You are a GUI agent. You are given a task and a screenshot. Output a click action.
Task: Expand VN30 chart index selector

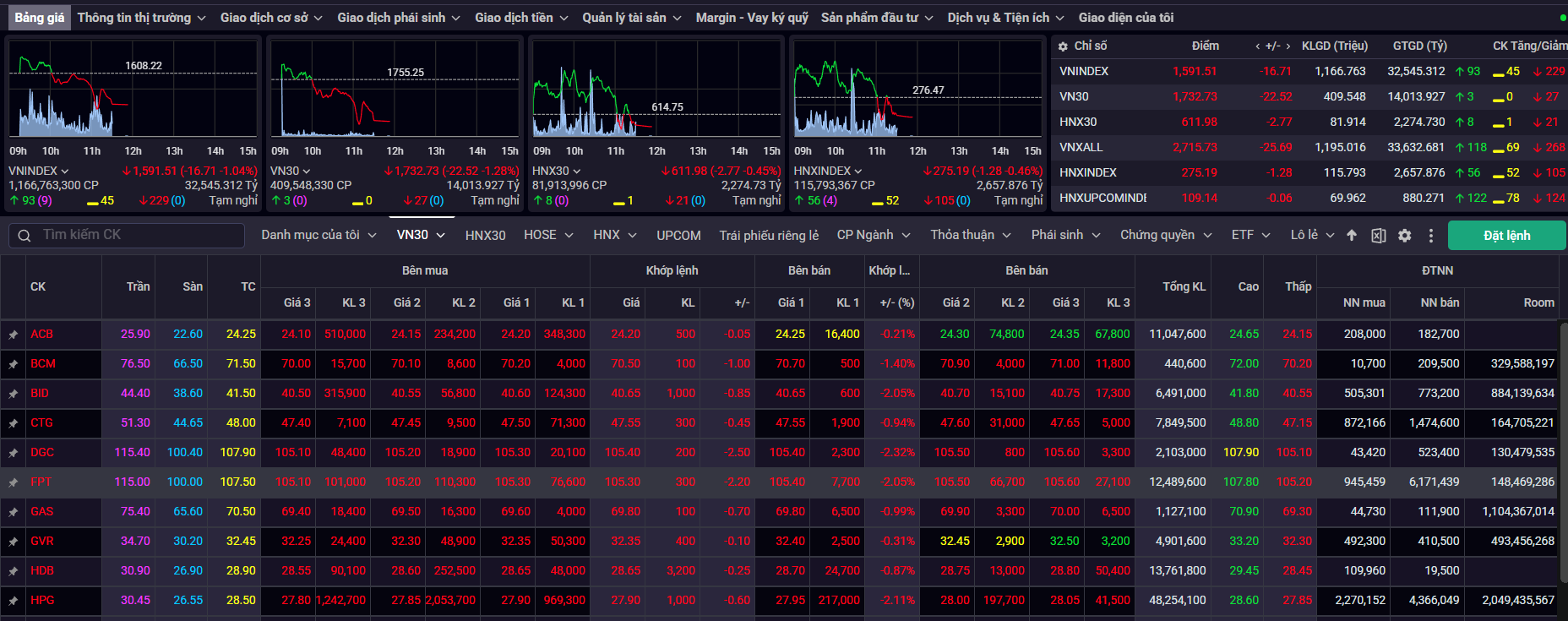coord(306,172)
